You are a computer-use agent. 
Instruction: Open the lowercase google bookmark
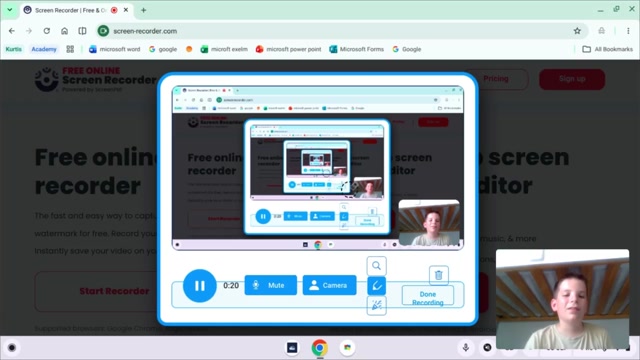163,49
